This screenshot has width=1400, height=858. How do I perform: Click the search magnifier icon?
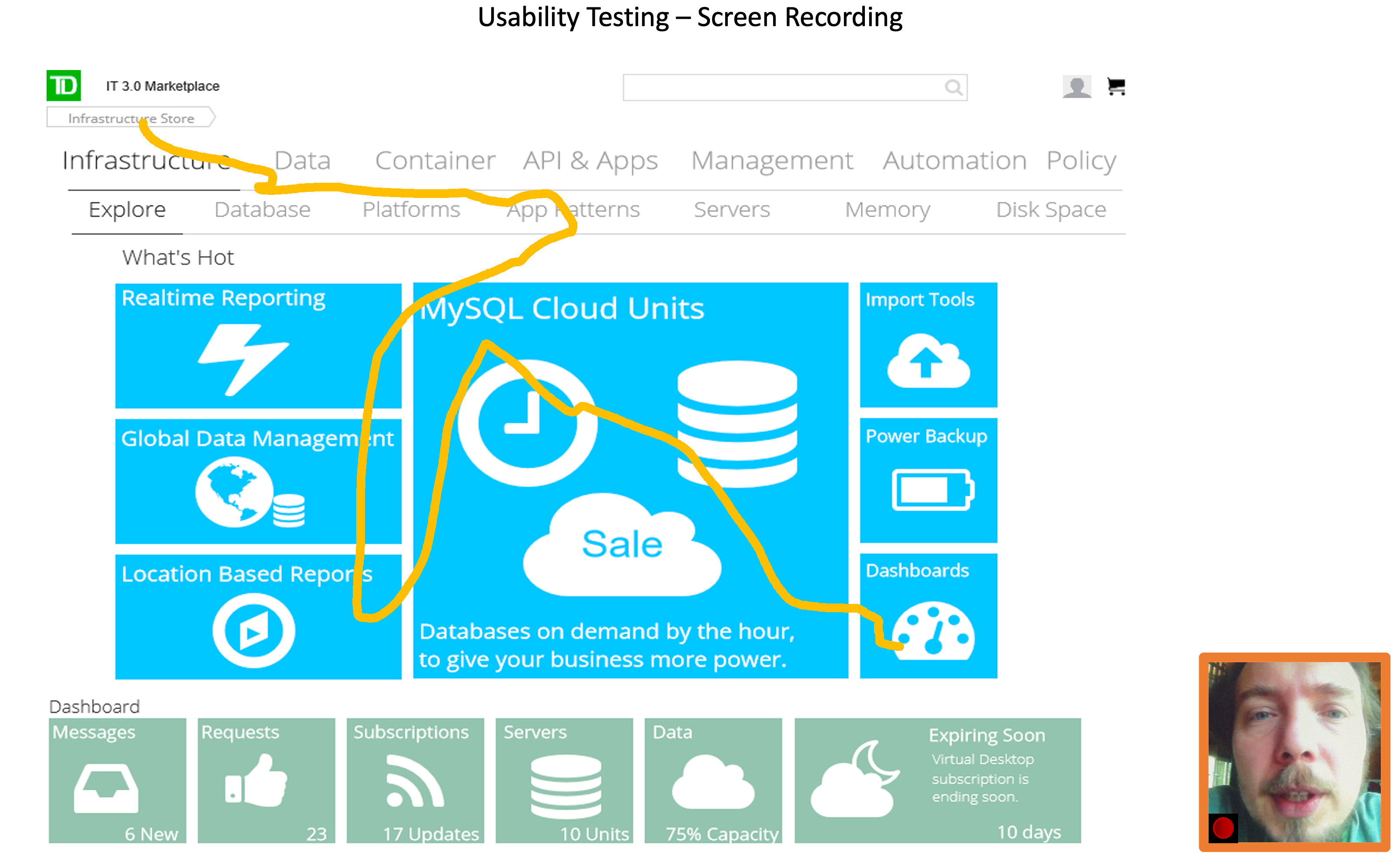click(953, 87)
